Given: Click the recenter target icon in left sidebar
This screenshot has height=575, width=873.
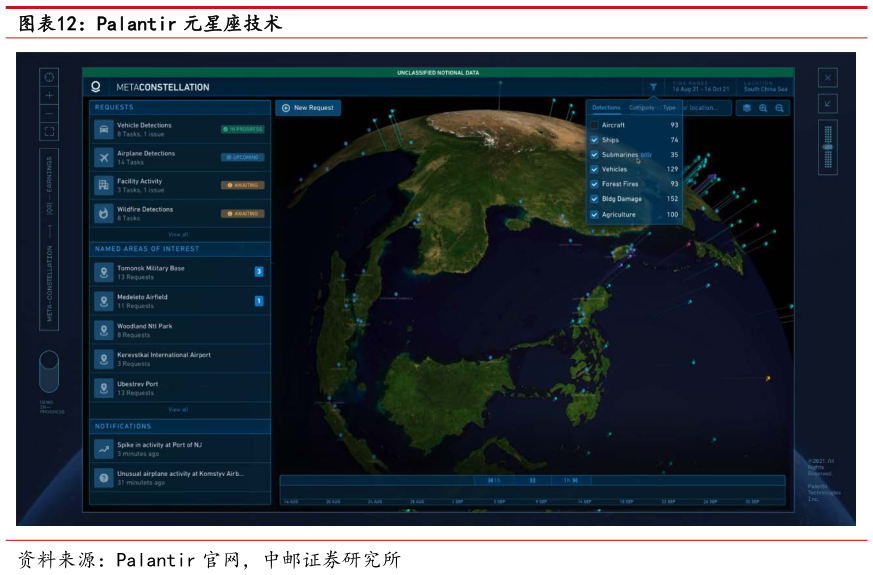Looking at the screenshot, I should (x=50, y=77).
